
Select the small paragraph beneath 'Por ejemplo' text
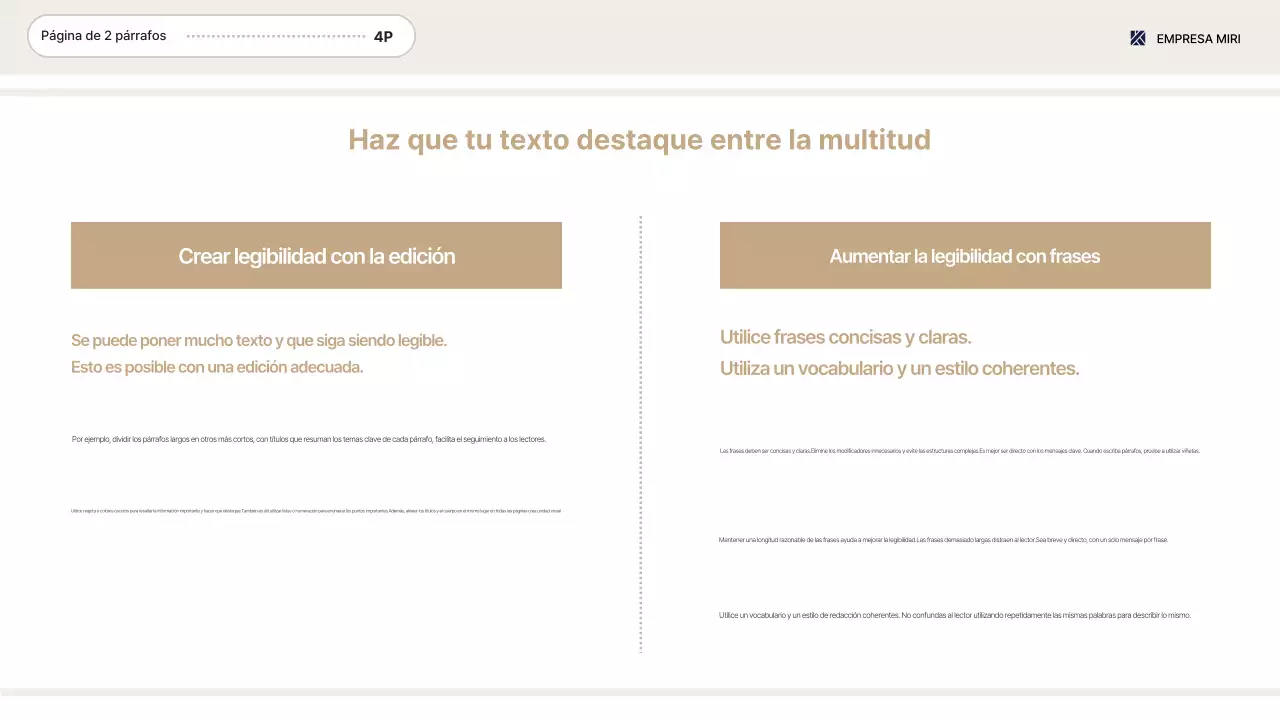[316, 510]
